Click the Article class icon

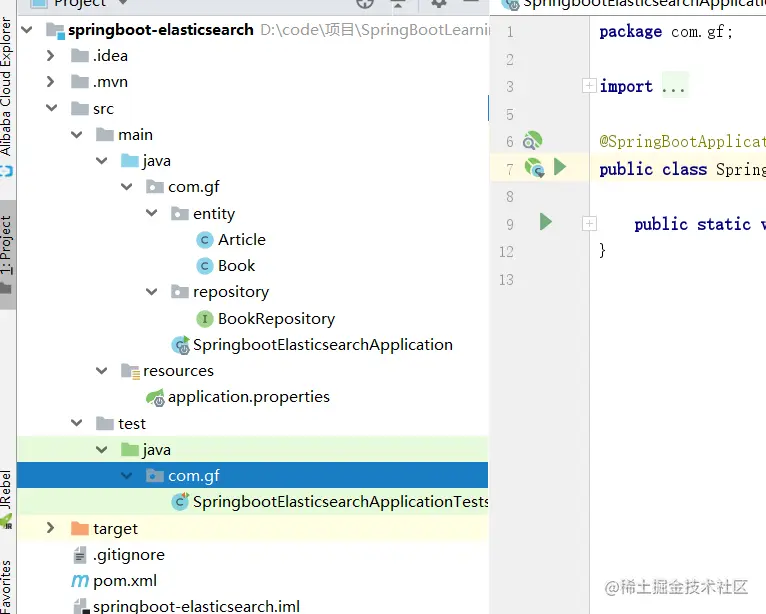coord(205,239)
